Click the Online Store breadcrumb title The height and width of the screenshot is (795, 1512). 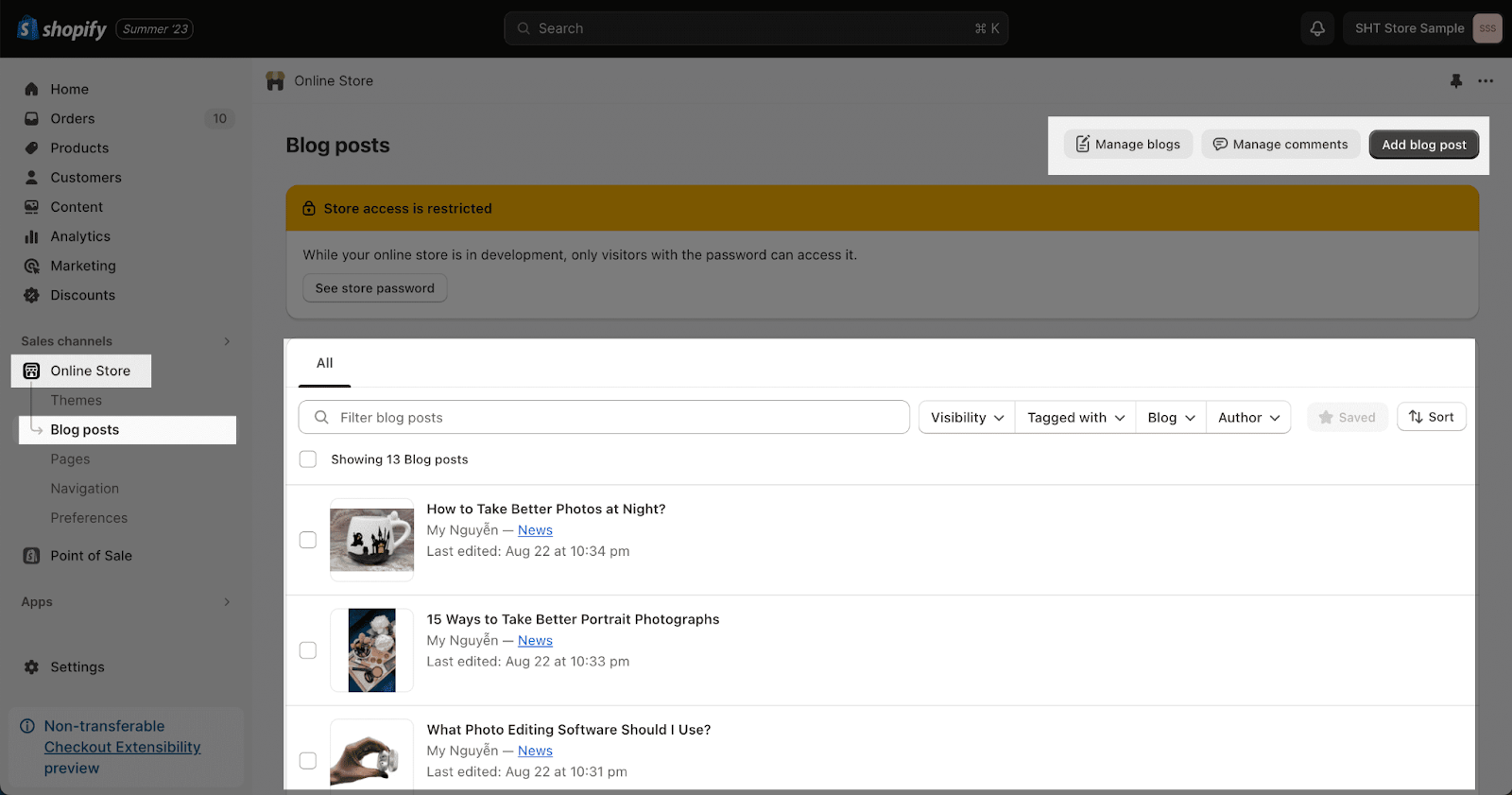pos(334,81)
